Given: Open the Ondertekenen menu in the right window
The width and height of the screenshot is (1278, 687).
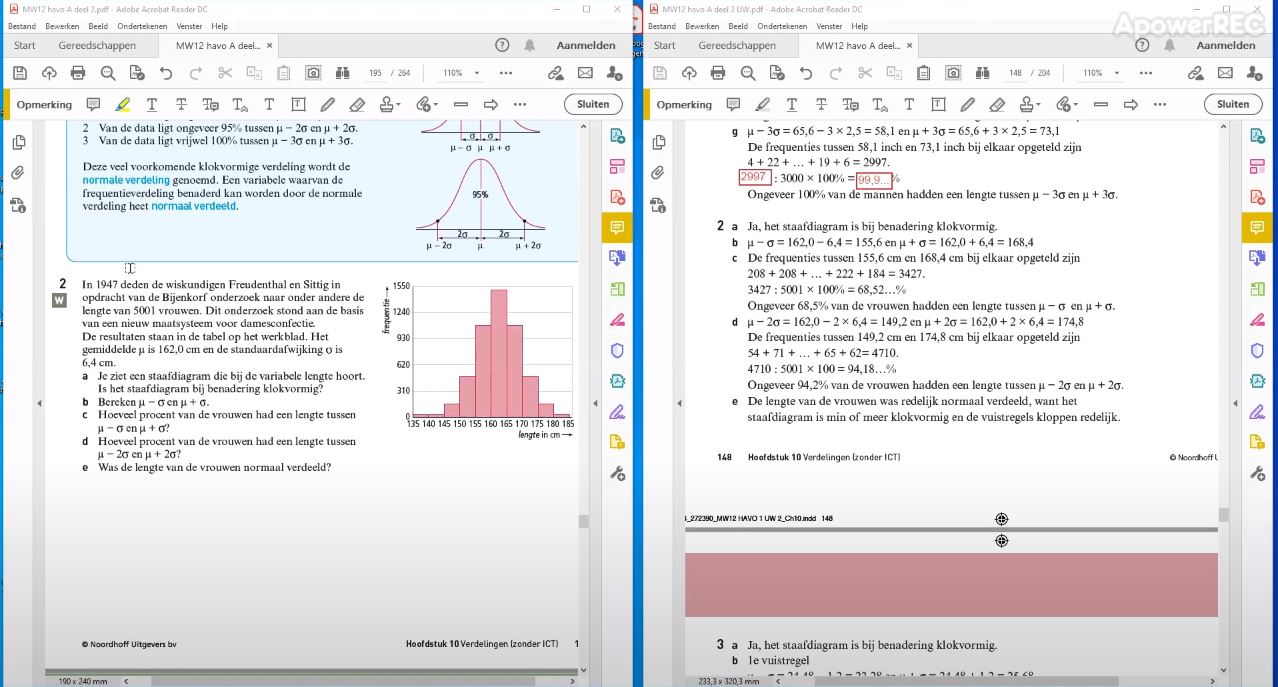Looking at the screenshot, I should tap(783, 26).
